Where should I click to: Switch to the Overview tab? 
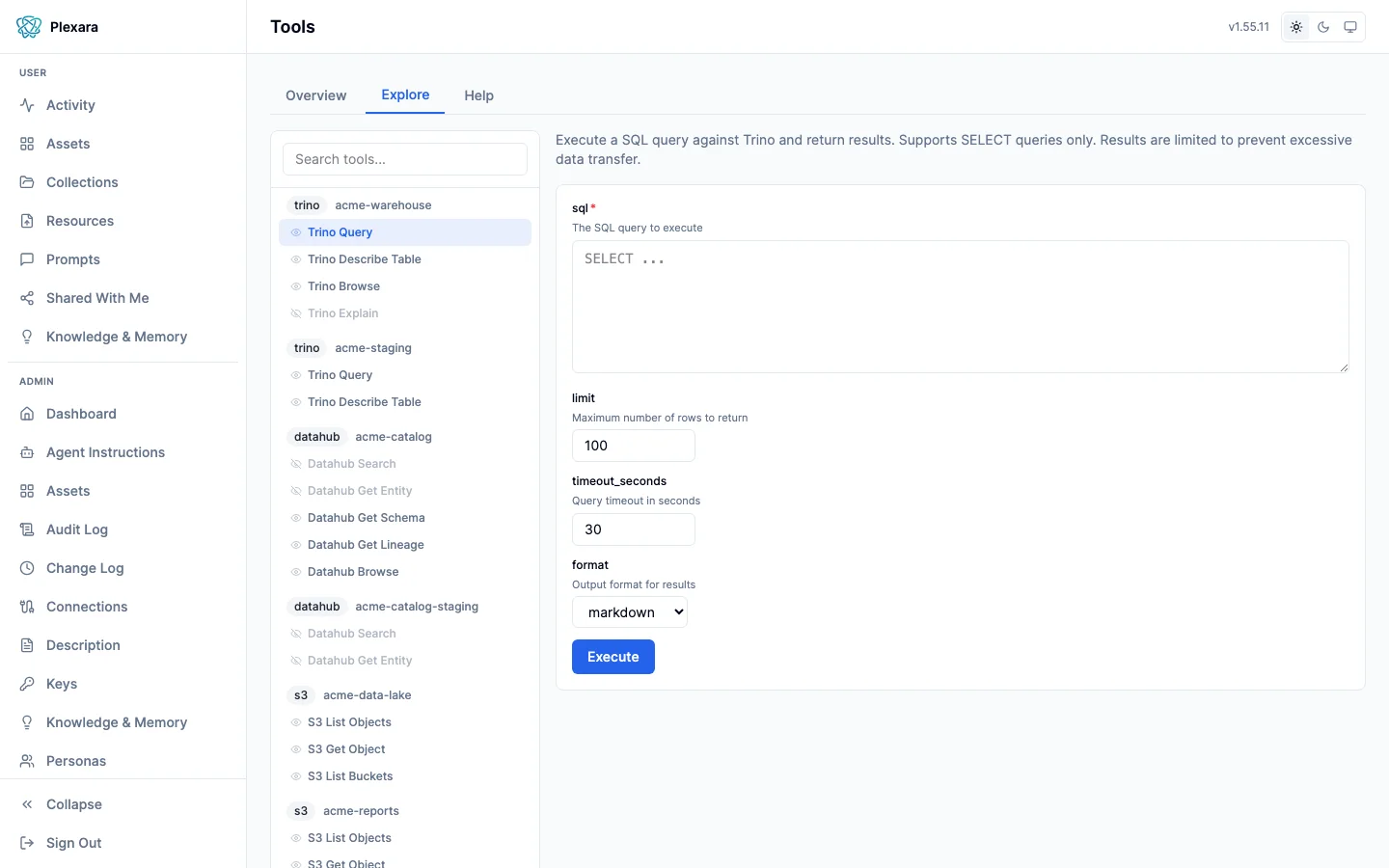click(315, 95)
